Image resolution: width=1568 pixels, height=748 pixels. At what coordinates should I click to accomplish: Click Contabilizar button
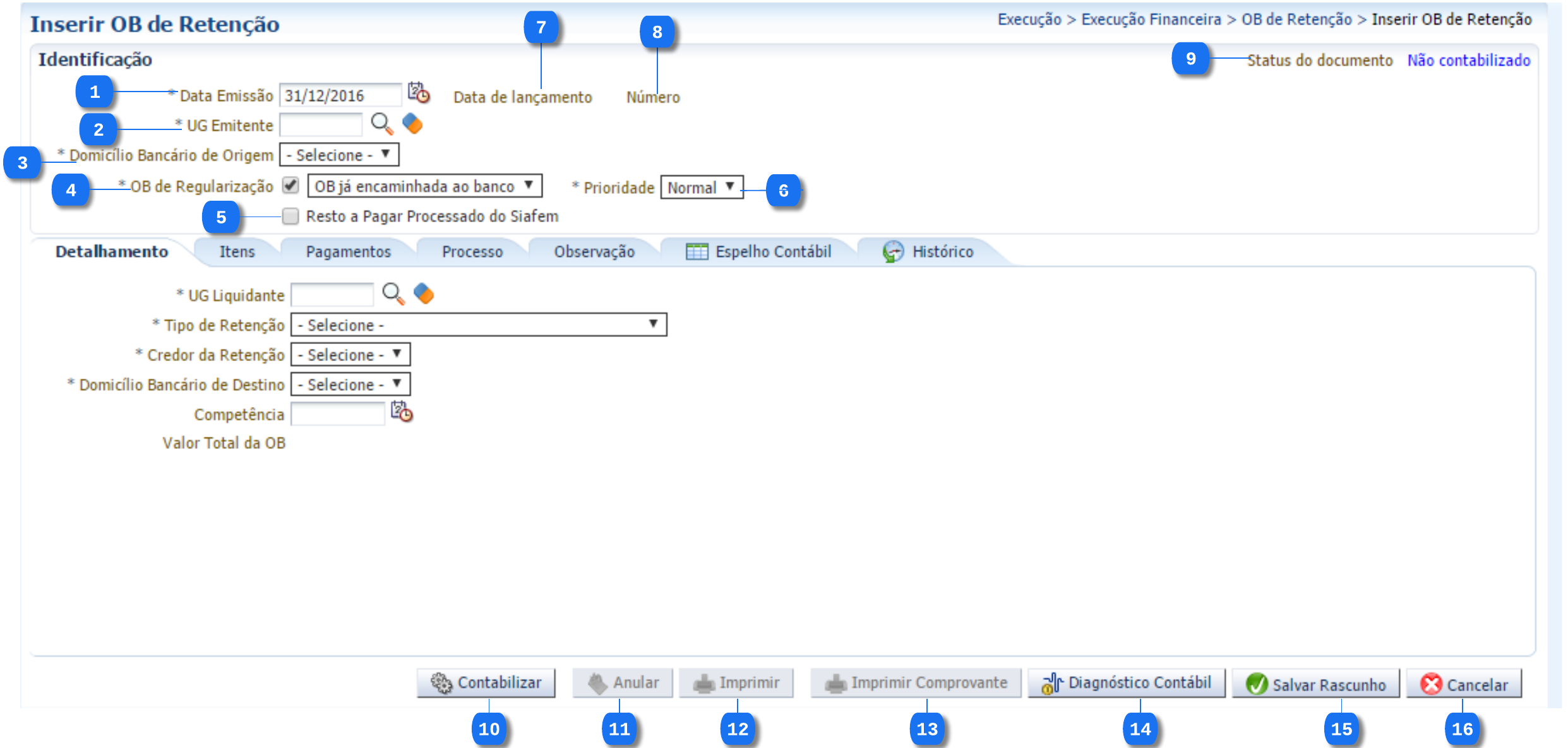(486, 683)
